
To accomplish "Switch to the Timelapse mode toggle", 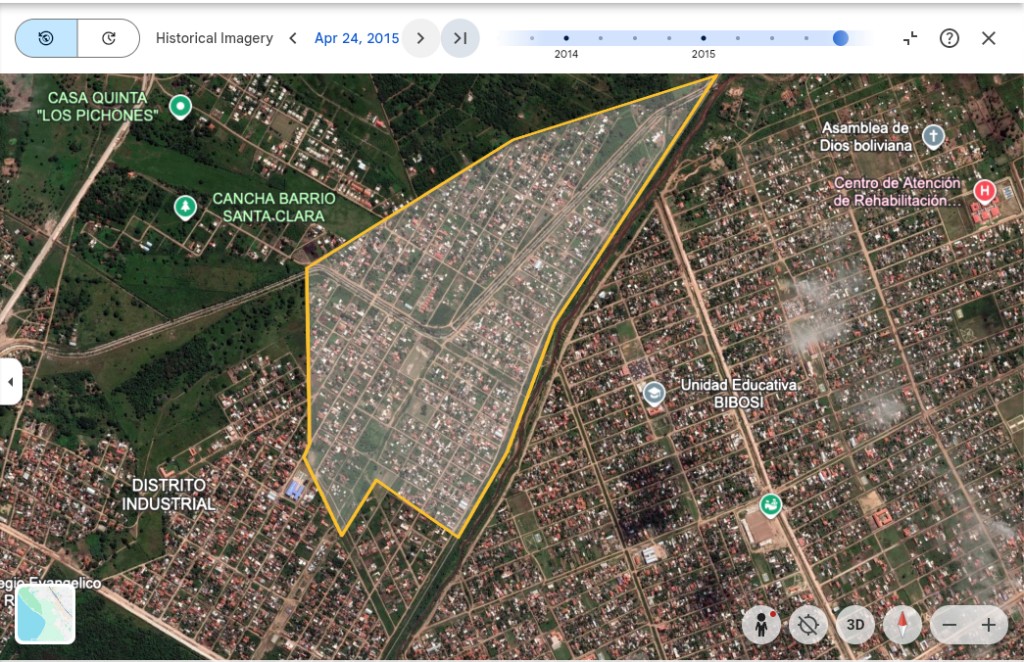I will 108,39.
